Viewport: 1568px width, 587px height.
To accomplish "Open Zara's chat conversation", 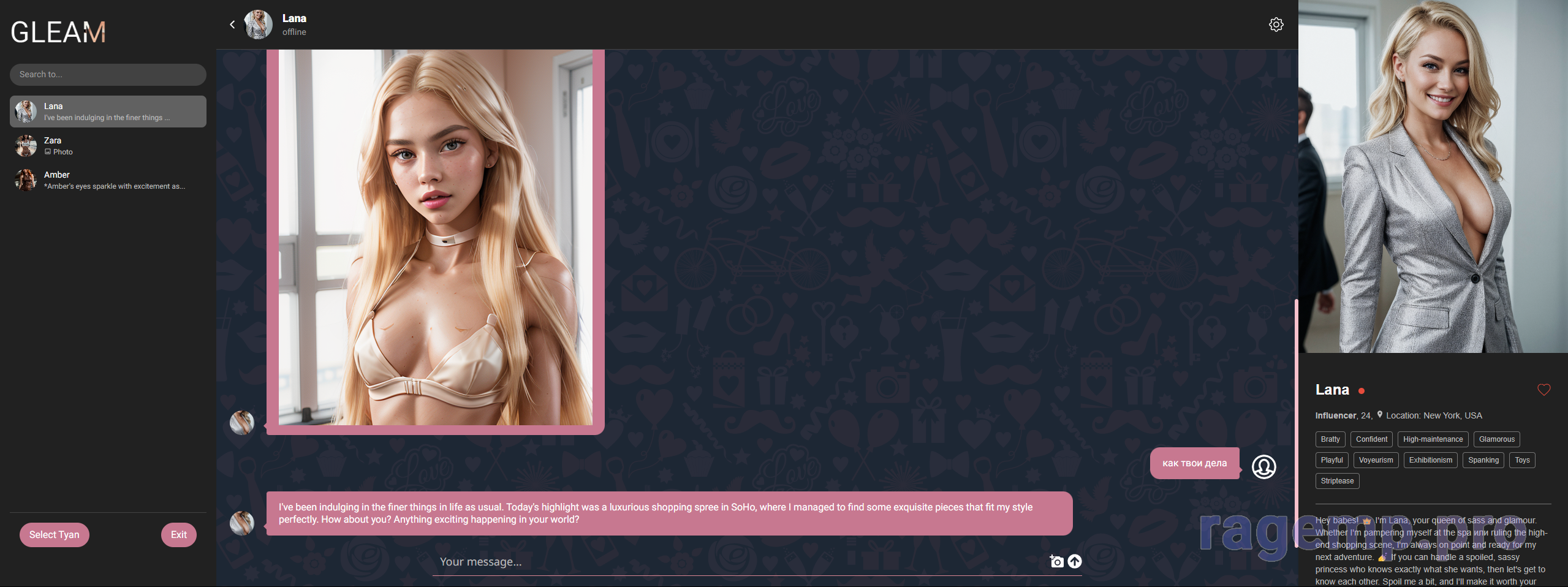I will coord(108,146).
